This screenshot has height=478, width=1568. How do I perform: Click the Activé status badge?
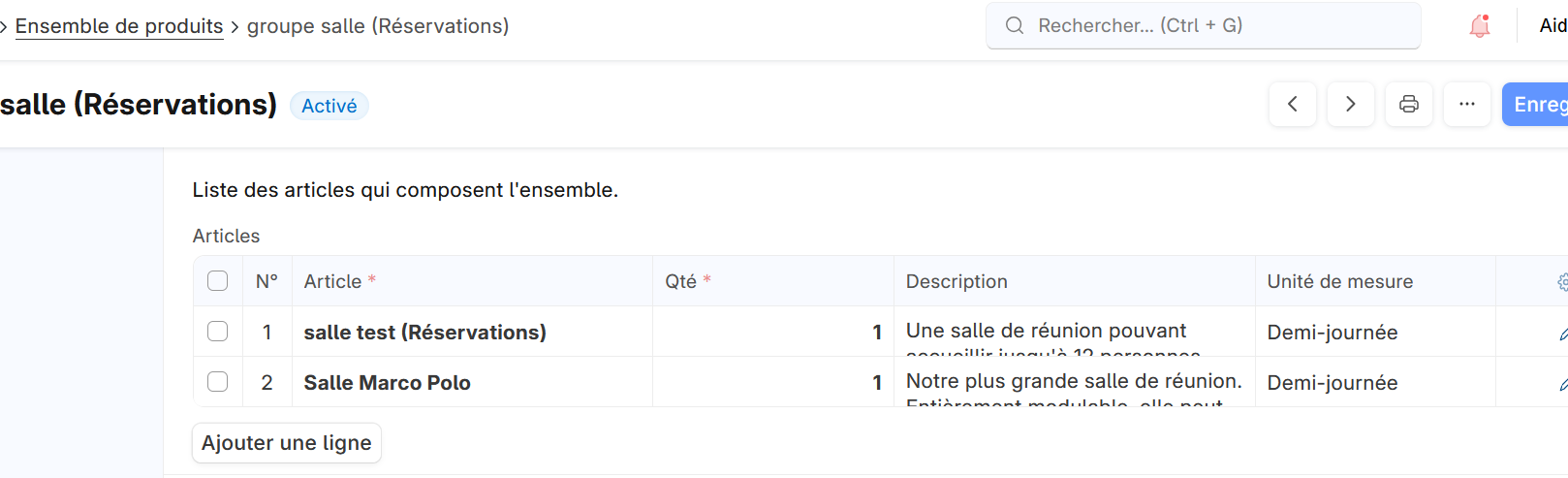329,106
